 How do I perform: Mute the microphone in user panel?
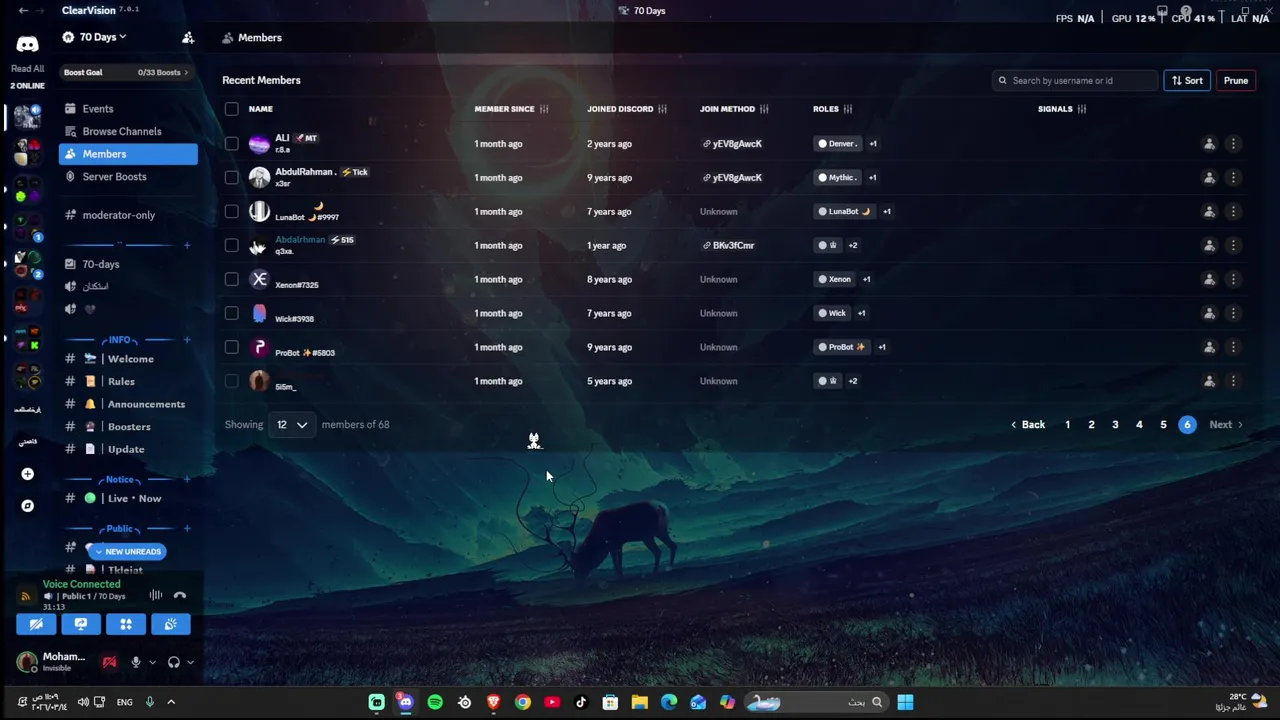click(x=136, y=661)
